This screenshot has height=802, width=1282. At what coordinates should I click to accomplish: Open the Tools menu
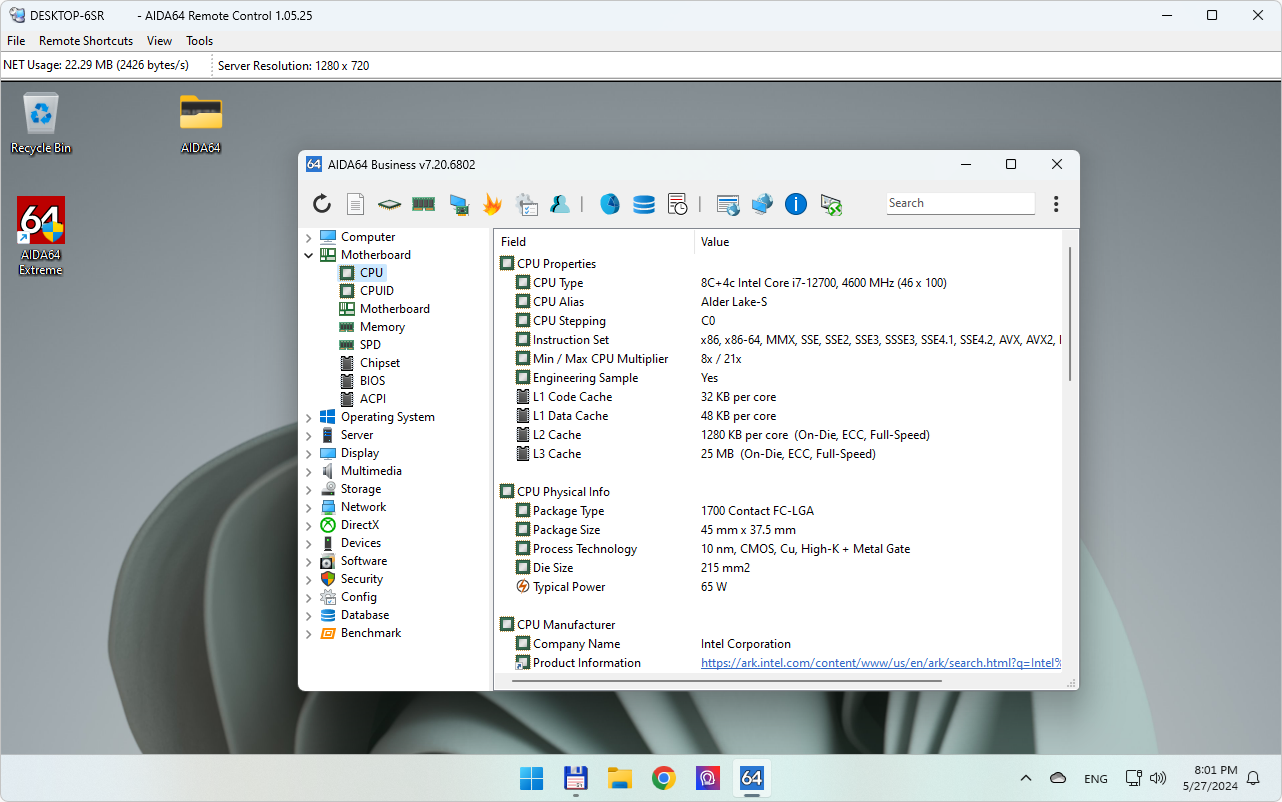pos(199,41)
